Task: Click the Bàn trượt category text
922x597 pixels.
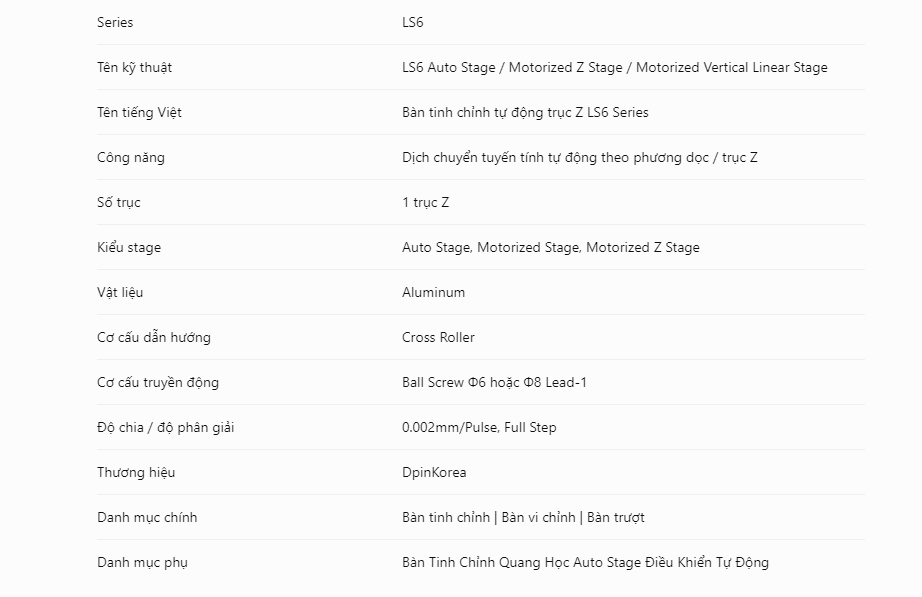Action: pyautogui.click(x=616, y=518)
